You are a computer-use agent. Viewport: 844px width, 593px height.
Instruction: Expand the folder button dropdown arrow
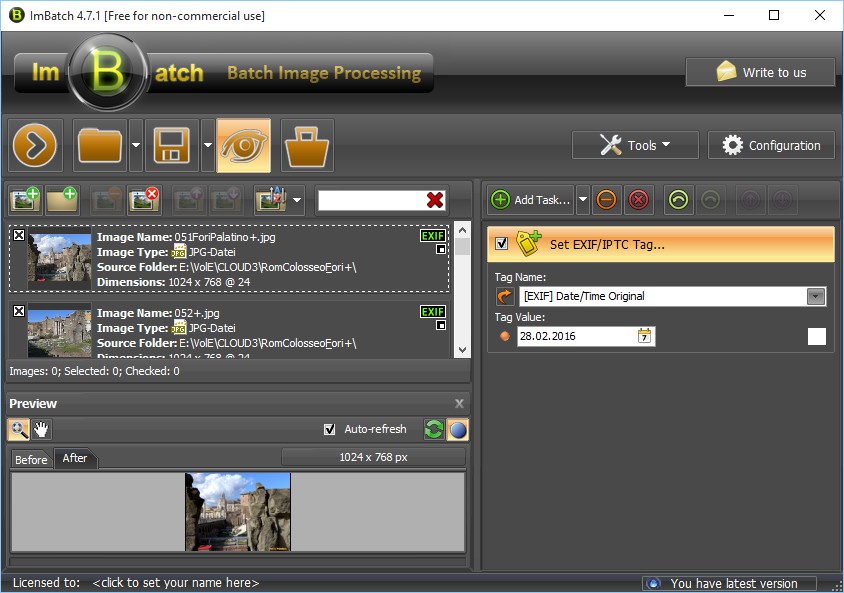tap(136, 145)
